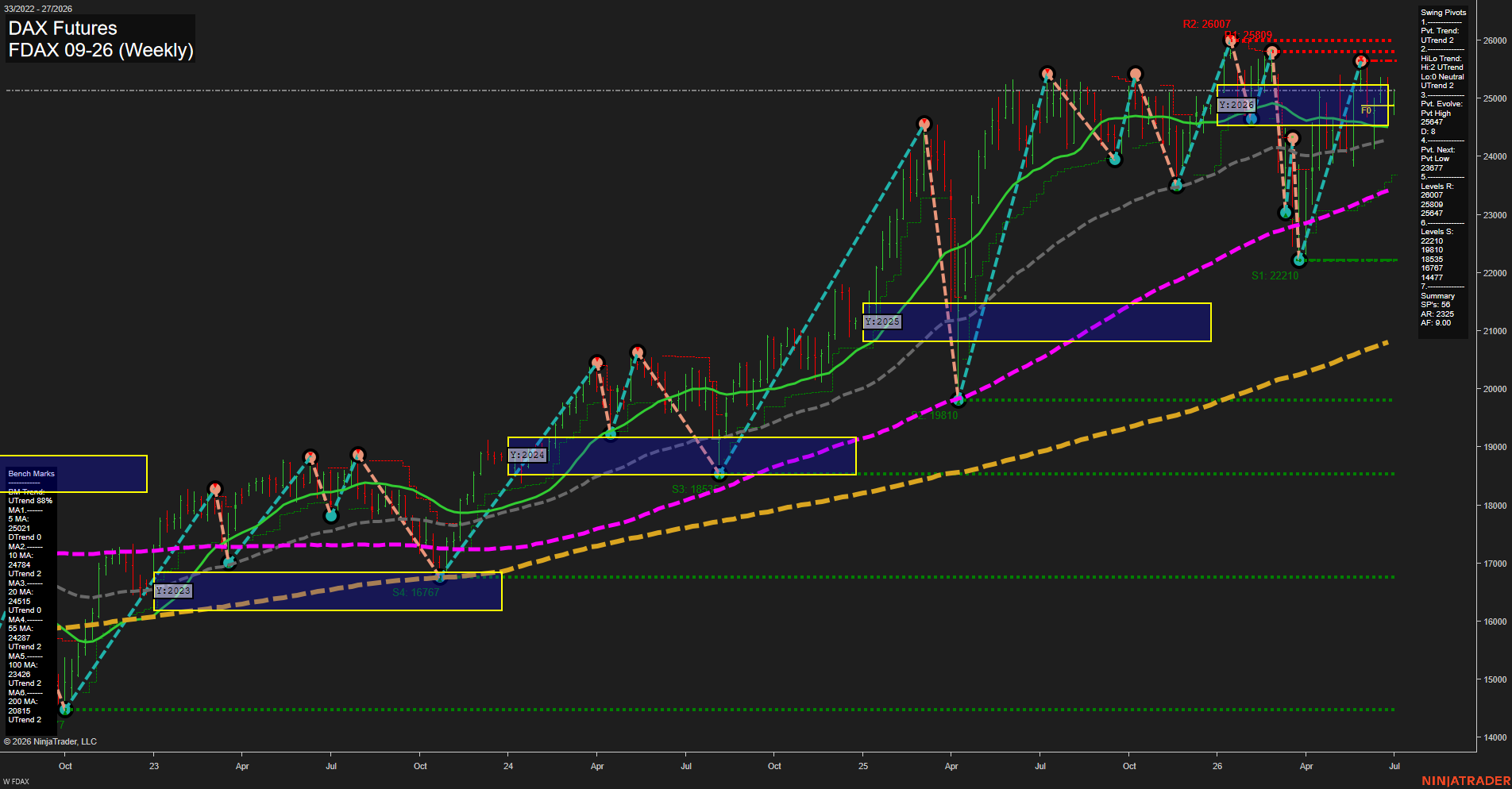Click the 15000 price axis label
This screenshot has width=1512, height=789.
1495,679
